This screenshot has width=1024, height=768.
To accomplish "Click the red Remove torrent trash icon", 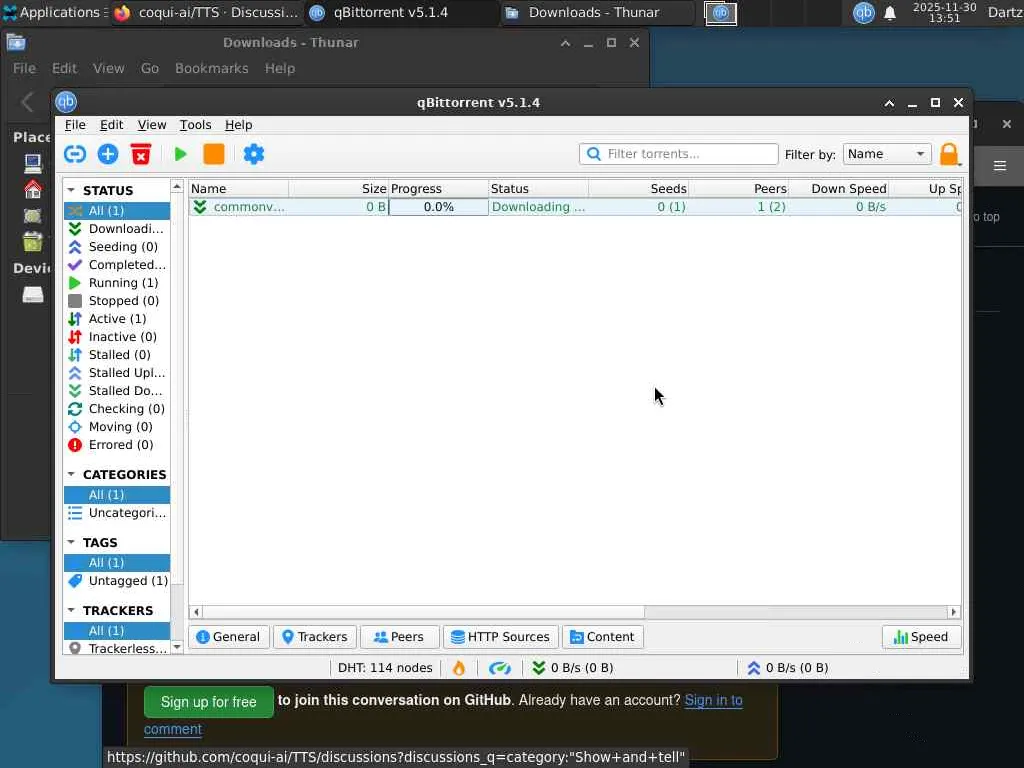I will click(141, 154).
